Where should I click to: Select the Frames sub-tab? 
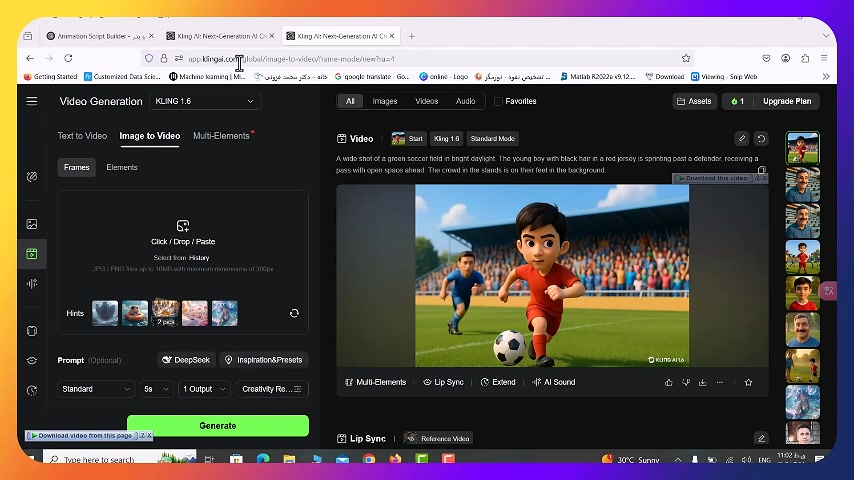point(76,167)
